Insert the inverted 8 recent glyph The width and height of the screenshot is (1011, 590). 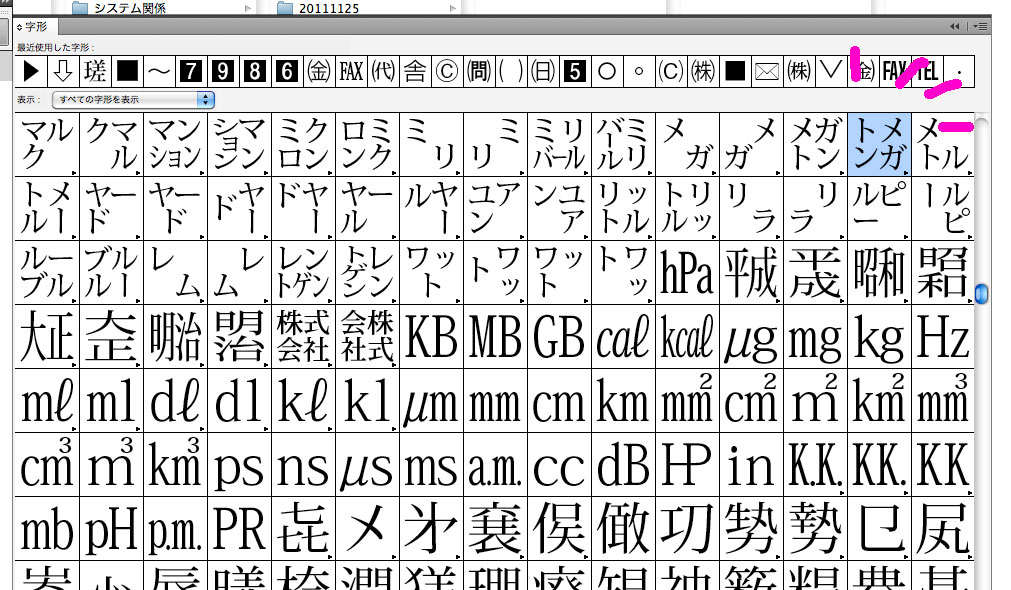tap(255, 71)
